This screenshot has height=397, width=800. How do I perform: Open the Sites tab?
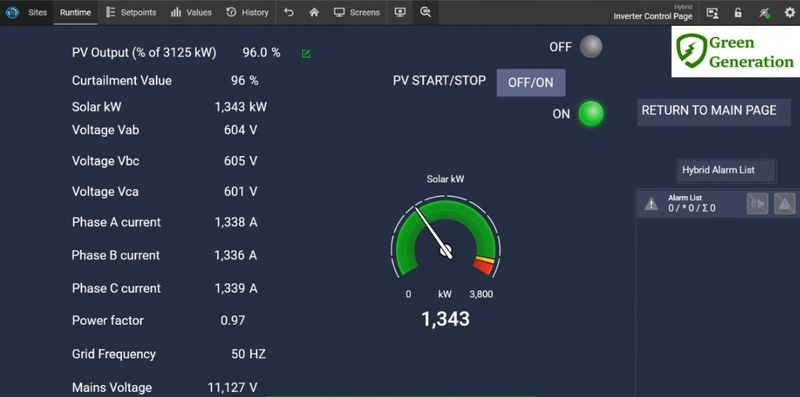tap(37, 13)
